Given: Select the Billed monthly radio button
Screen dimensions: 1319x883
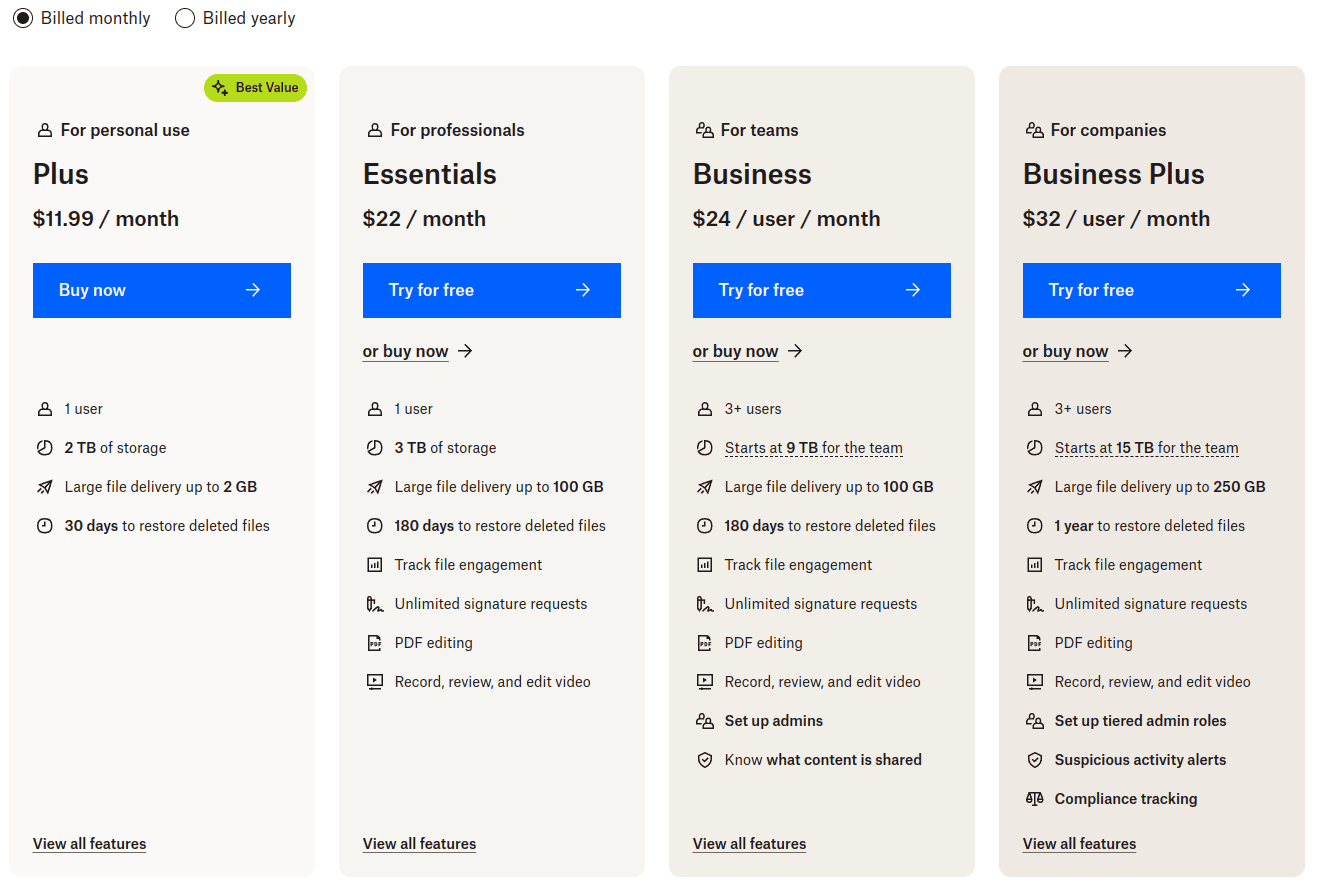Looking at the screenshot, I should point(23,18).
